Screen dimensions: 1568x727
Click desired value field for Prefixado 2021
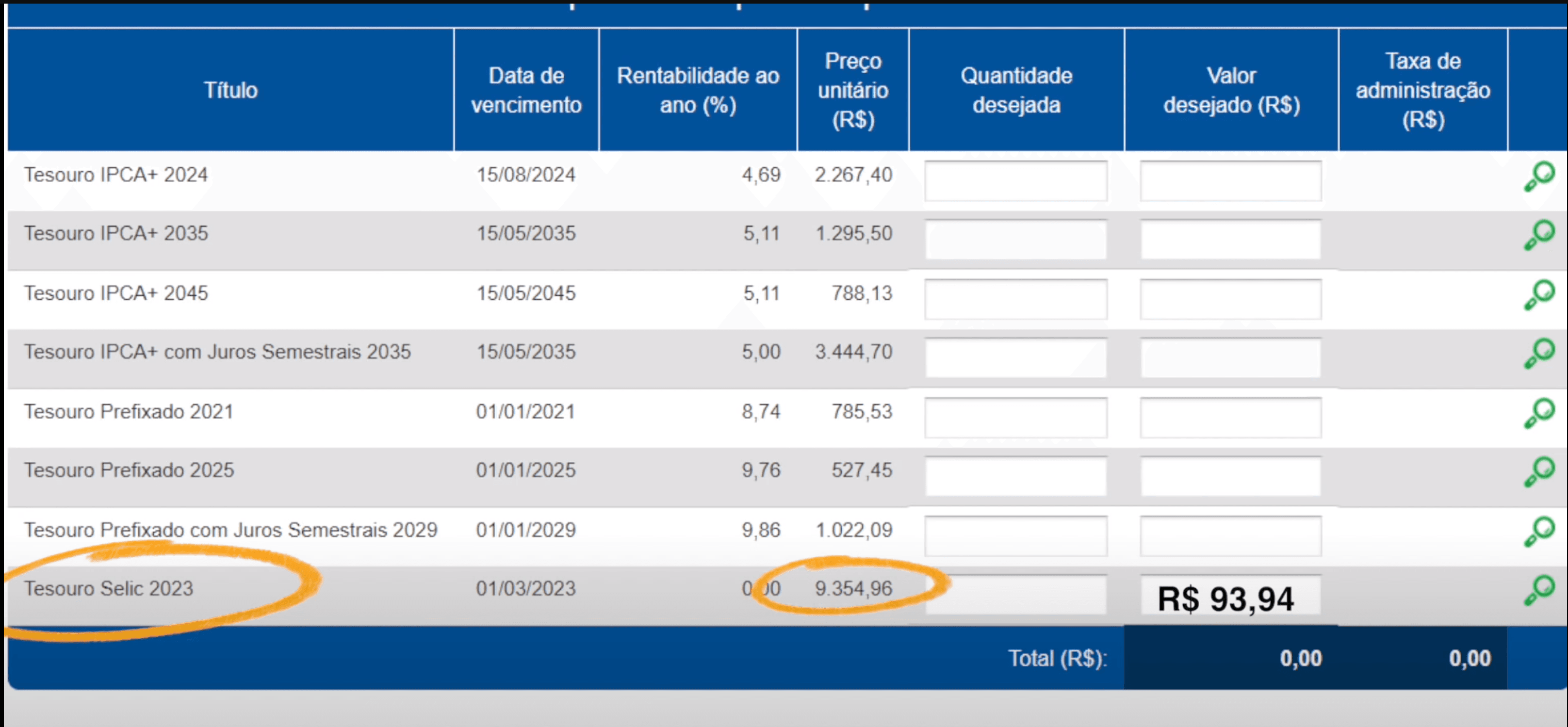pos(1230,417)
